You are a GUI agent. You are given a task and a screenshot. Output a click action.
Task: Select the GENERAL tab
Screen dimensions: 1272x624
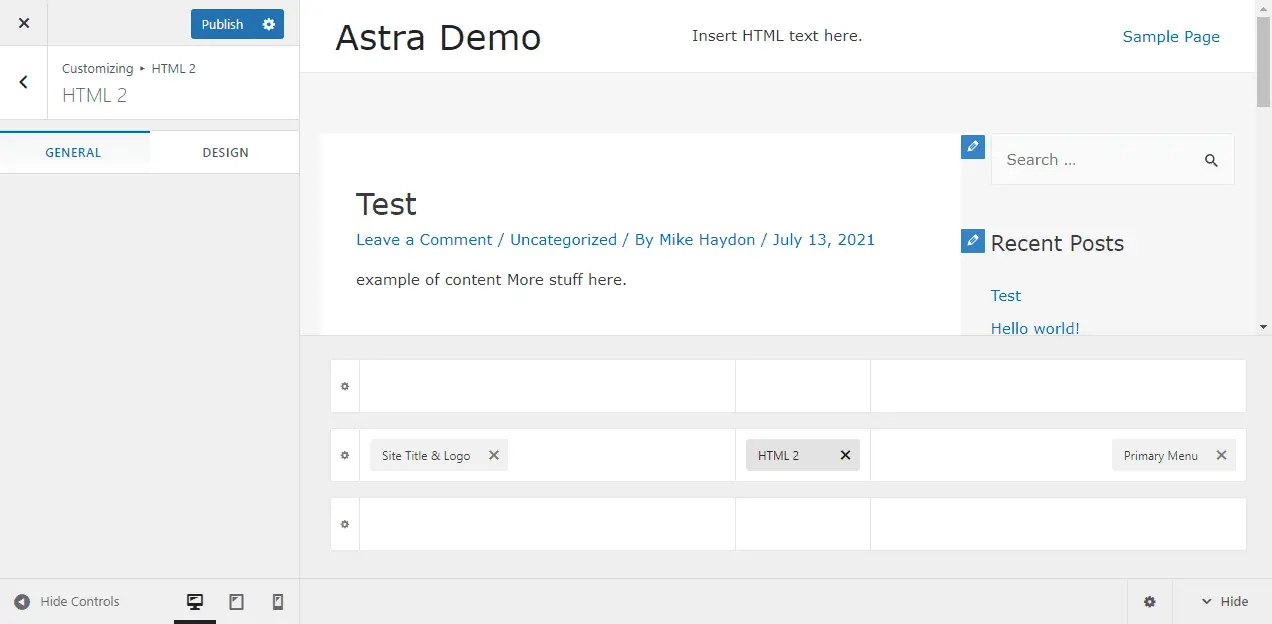click(73, 152)
